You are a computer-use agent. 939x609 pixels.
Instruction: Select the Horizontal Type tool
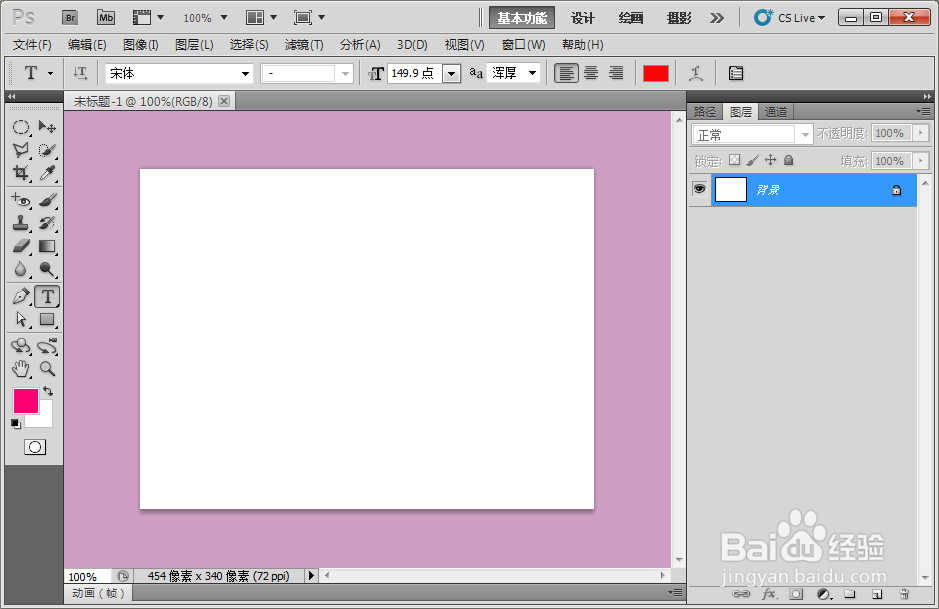[x=47, y=296]
